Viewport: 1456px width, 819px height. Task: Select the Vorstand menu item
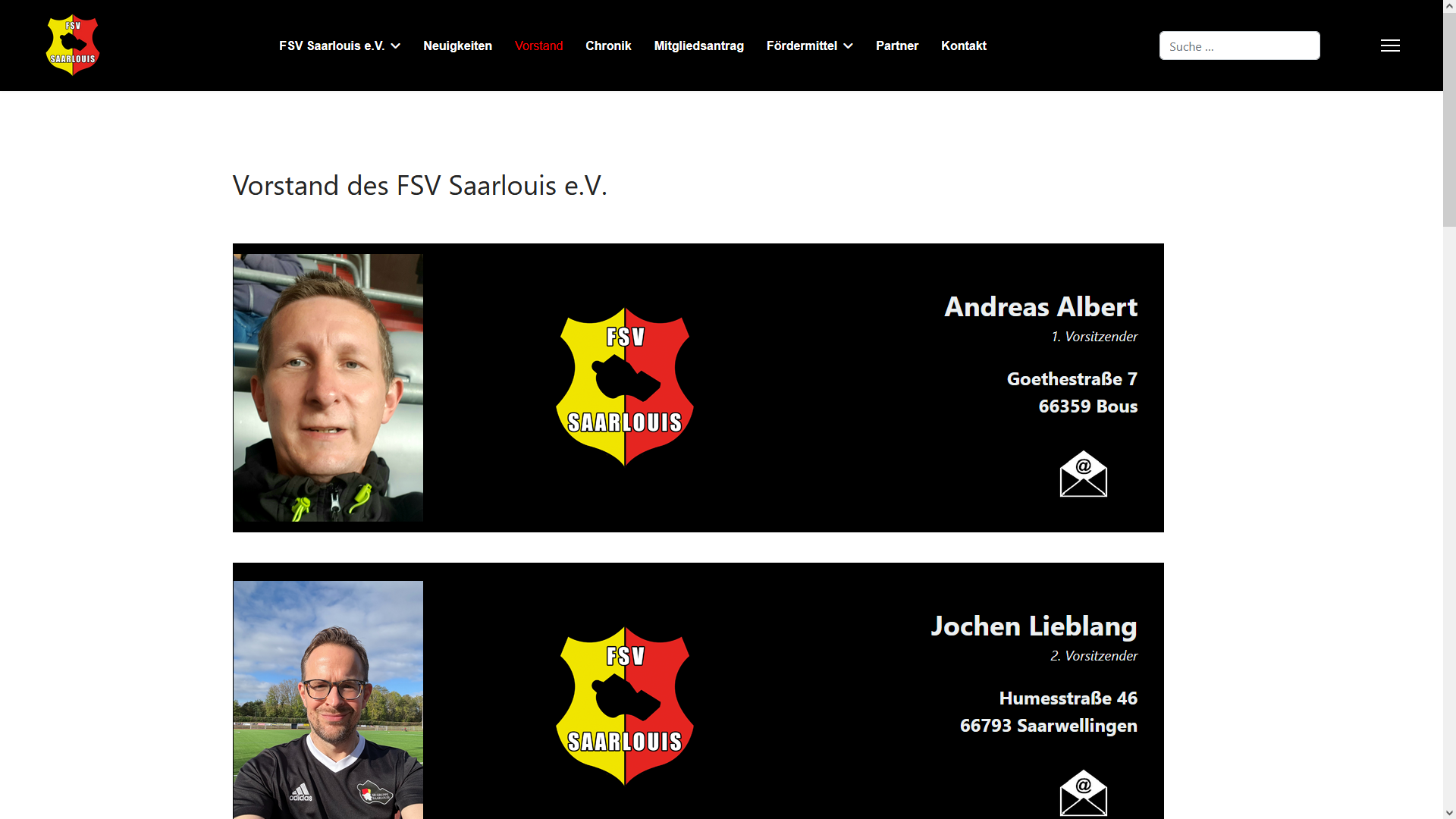pyautogui.click(x=538, y=45)
